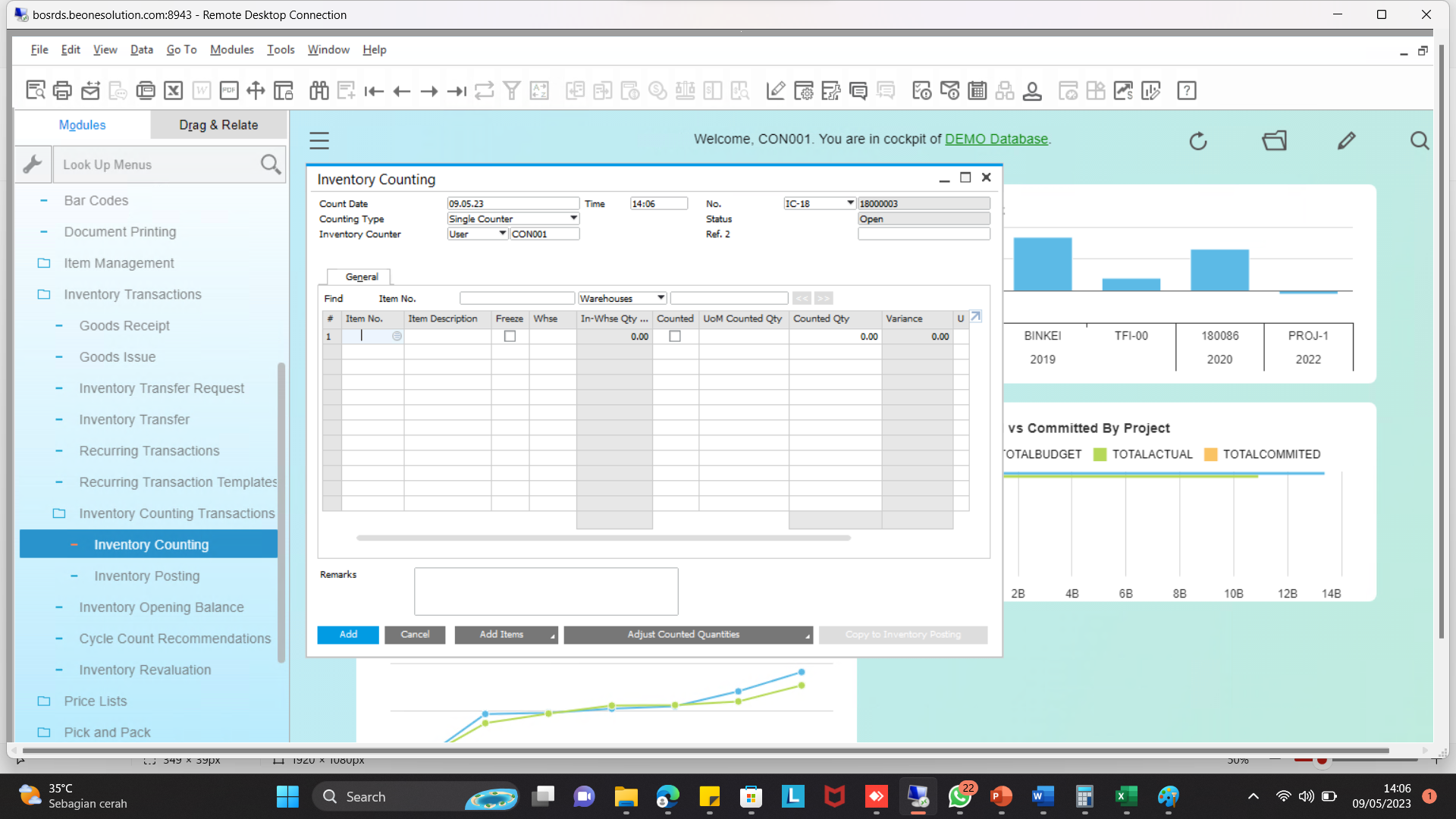
Task: Click the Filter funnel toolbar icon
Action: click(512, 91)
